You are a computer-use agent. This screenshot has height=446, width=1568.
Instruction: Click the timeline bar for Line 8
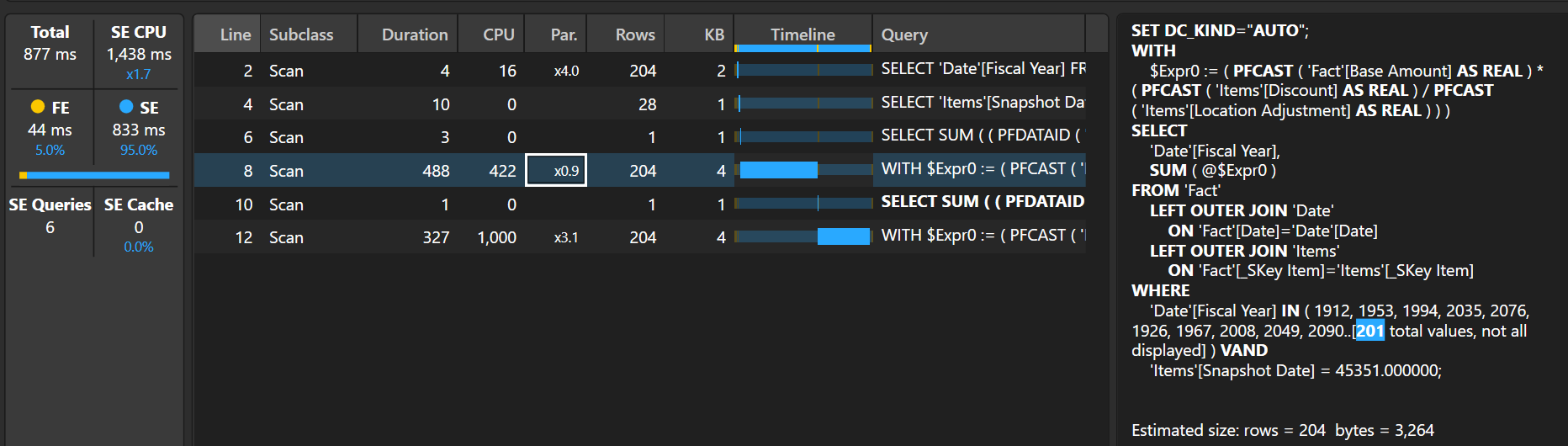(778, 171)
